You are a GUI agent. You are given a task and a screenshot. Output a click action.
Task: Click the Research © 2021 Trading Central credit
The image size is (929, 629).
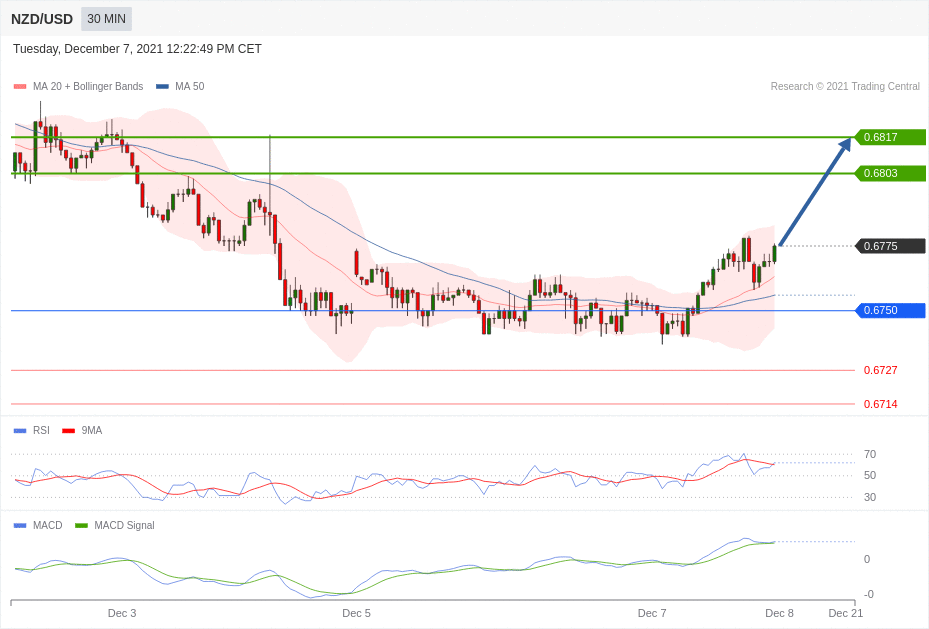(845, 86)
